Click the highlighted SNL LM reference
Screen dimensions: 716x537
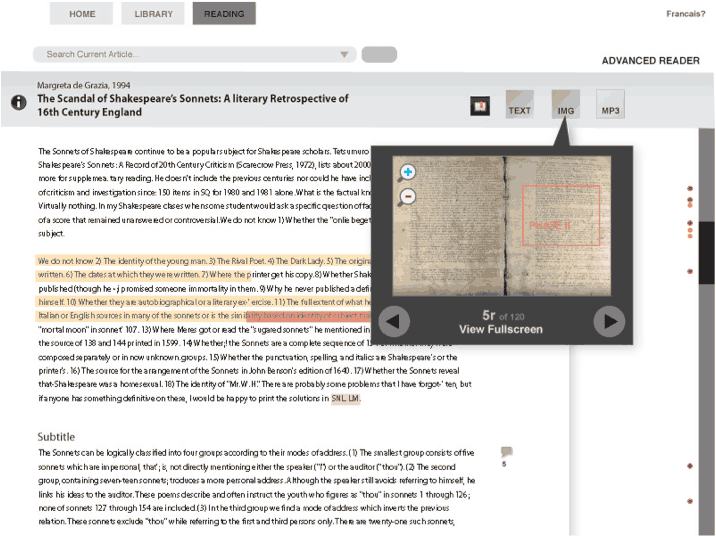pyautogui.click(x=346, y=399)
